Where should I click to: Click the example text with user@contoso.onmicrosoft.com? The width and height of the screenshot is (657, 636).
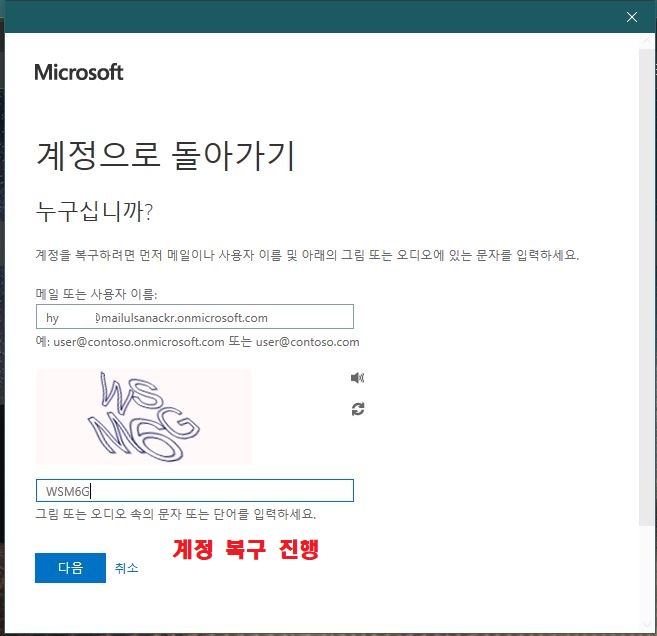197,342
